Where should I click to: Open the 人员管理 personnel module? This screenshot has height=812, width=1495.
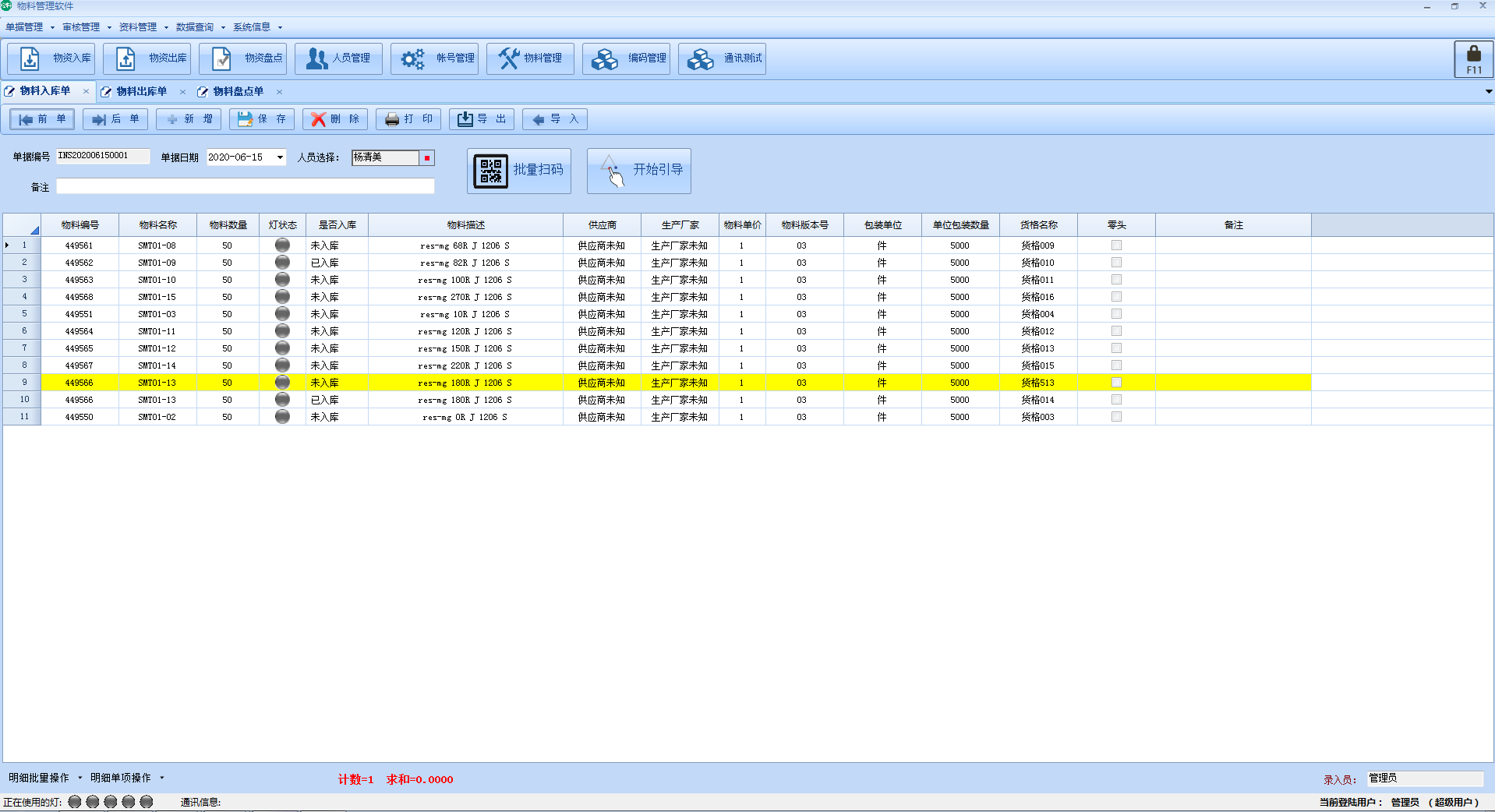click(x=338, y=58)
